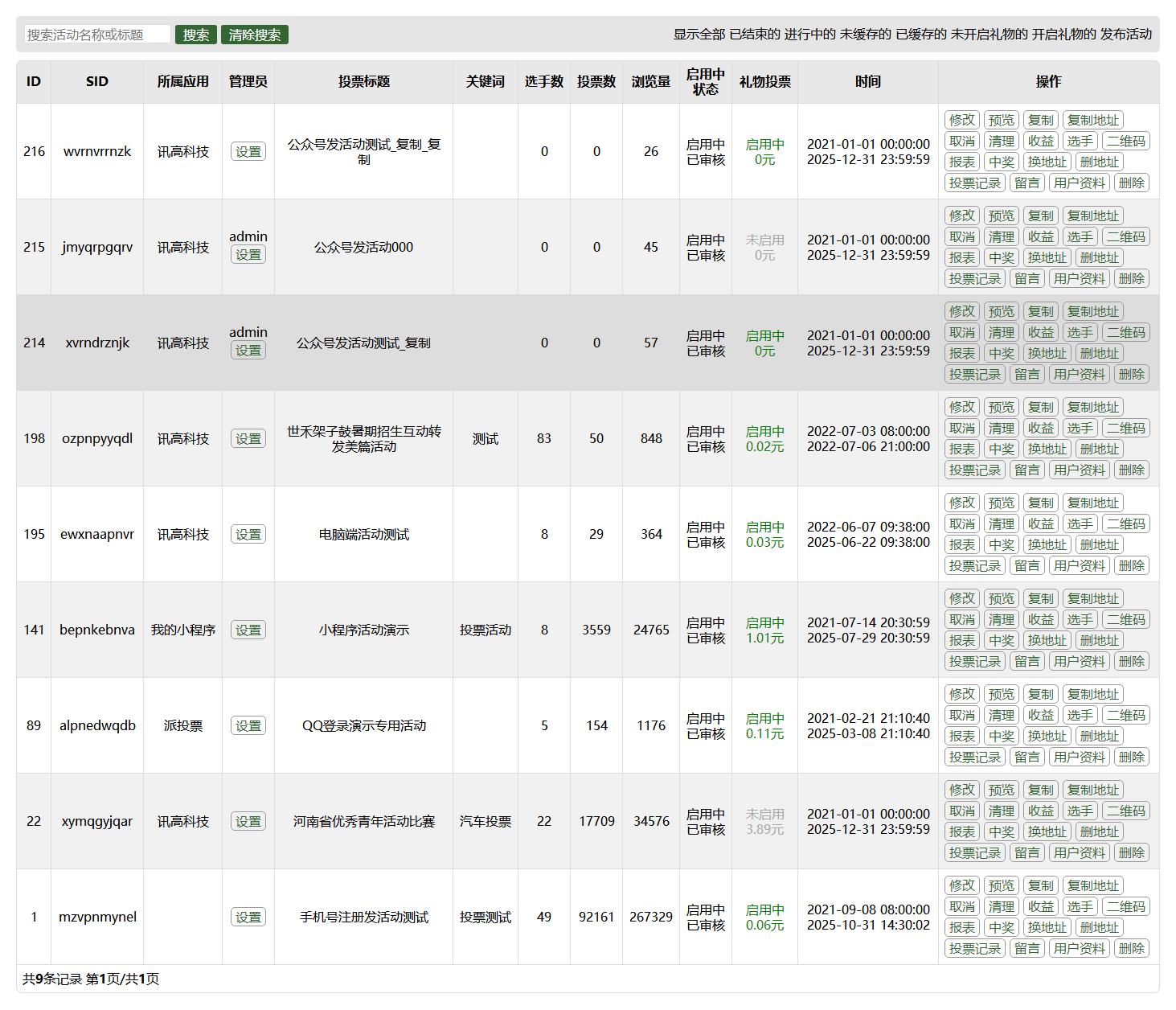The image size is (1176, 1010).
Task: Click 二维码 for activity ID 216
Action: pyautogui.click(x=1126, y=141)
